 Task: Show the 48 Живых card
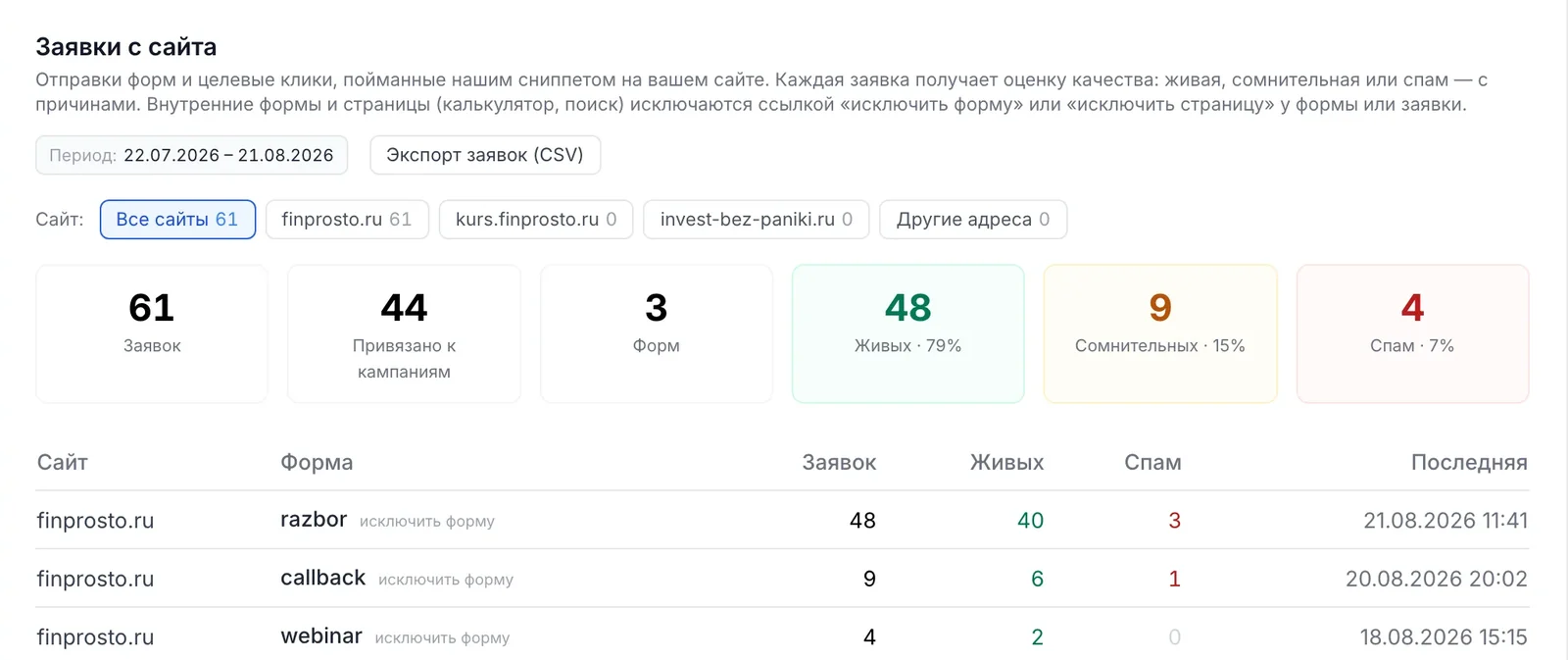[908, 333]
